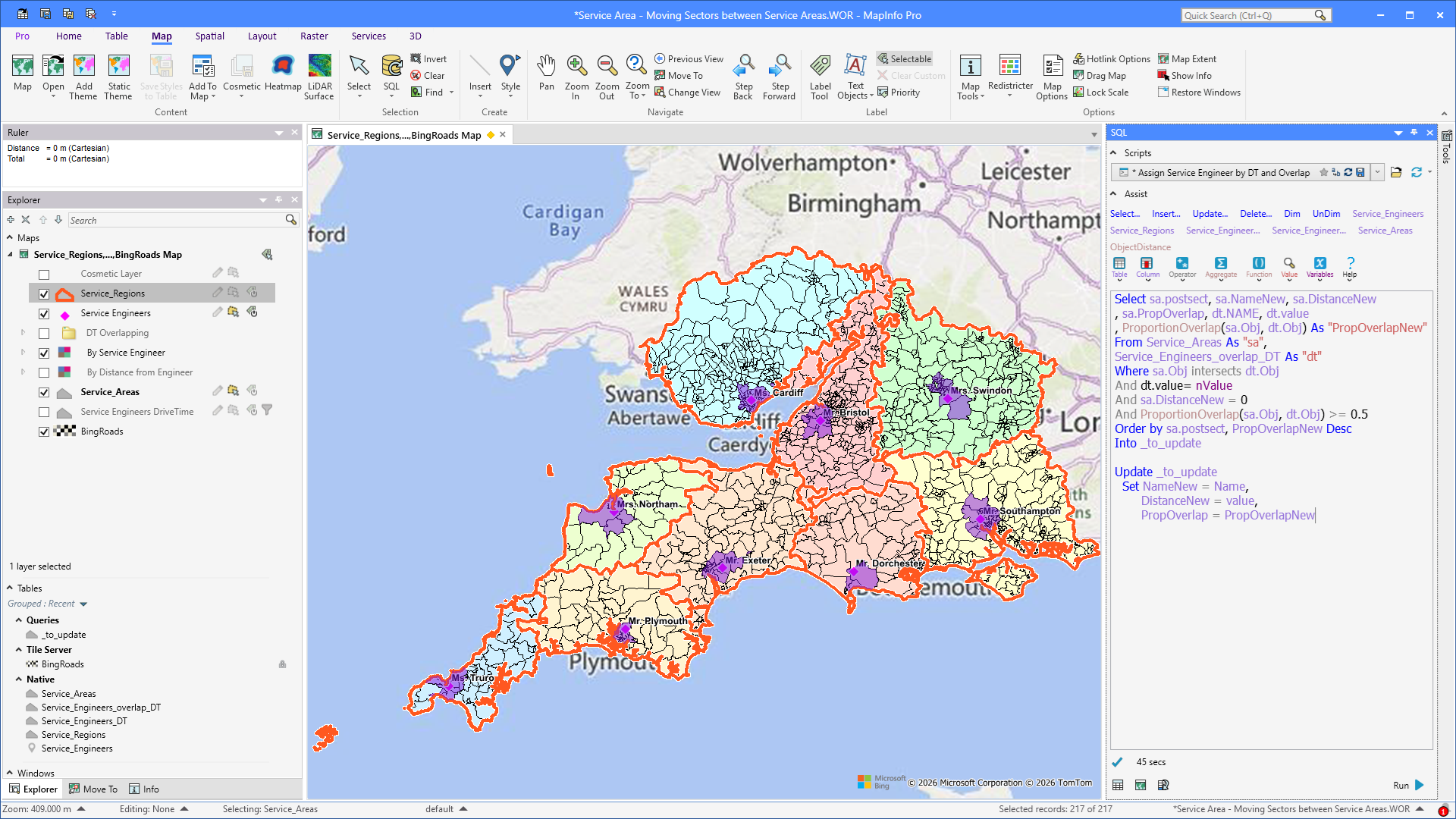Show the DT Overlapping group layer
Viewport: 1456px width, 819px height.
pyautogui.click(x=44, y=334)
